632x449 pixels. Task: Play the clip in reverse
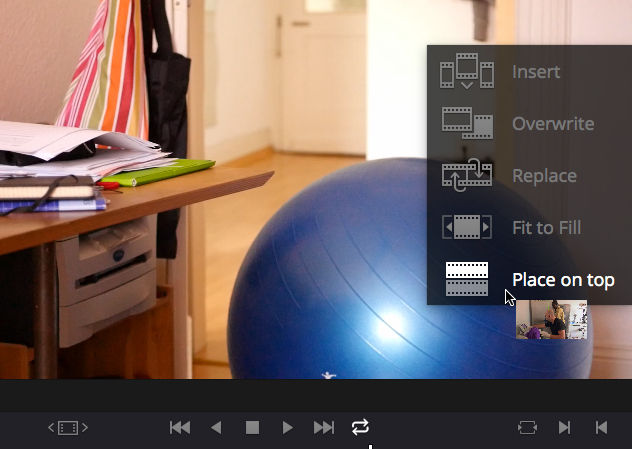pos(216,428)
